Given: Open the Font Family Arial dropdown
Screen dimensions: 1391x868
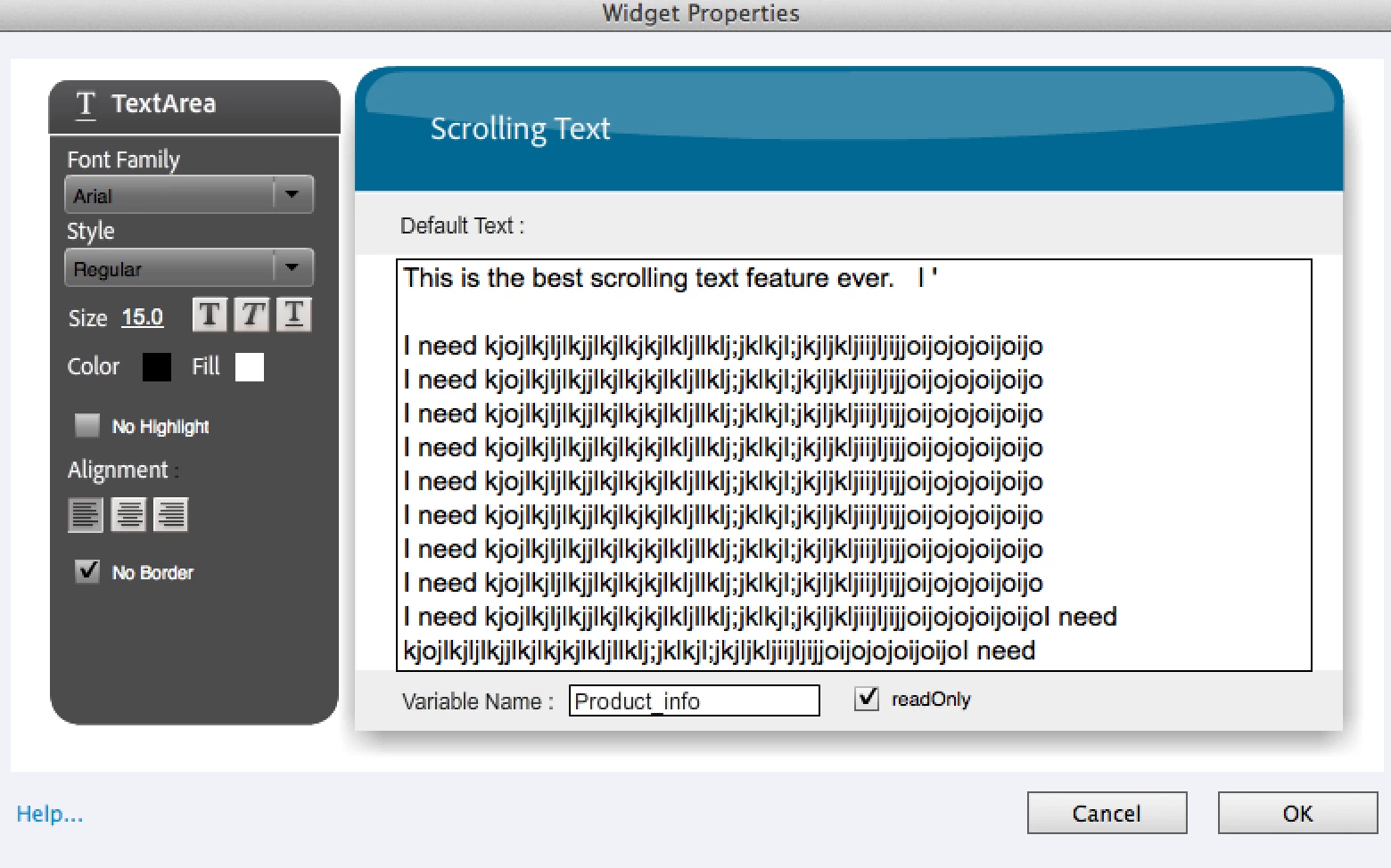Looking at the screenshot, I should (x=189, y=194).
